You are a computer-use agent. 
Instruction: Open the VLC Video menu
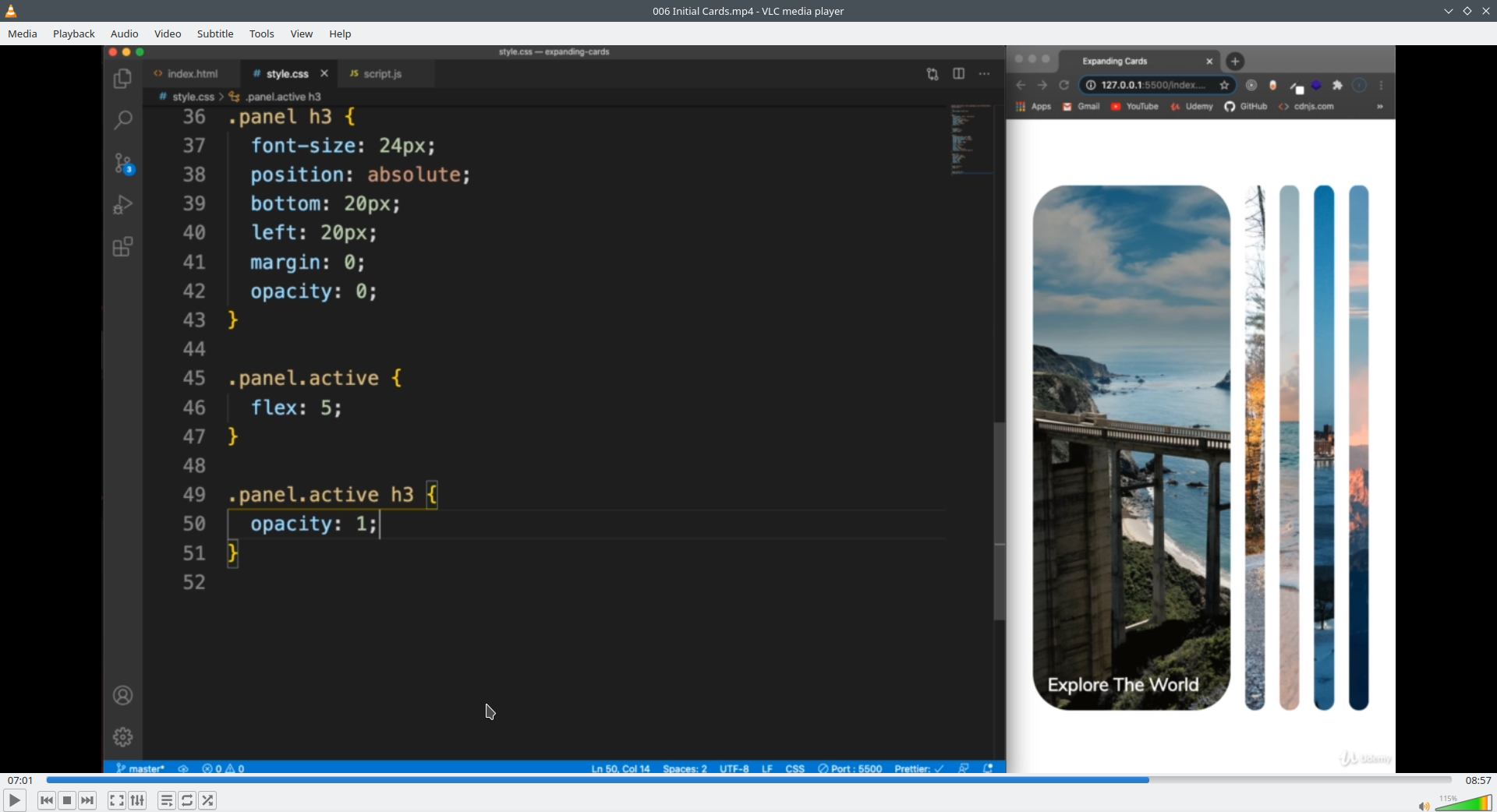(168, 34)
